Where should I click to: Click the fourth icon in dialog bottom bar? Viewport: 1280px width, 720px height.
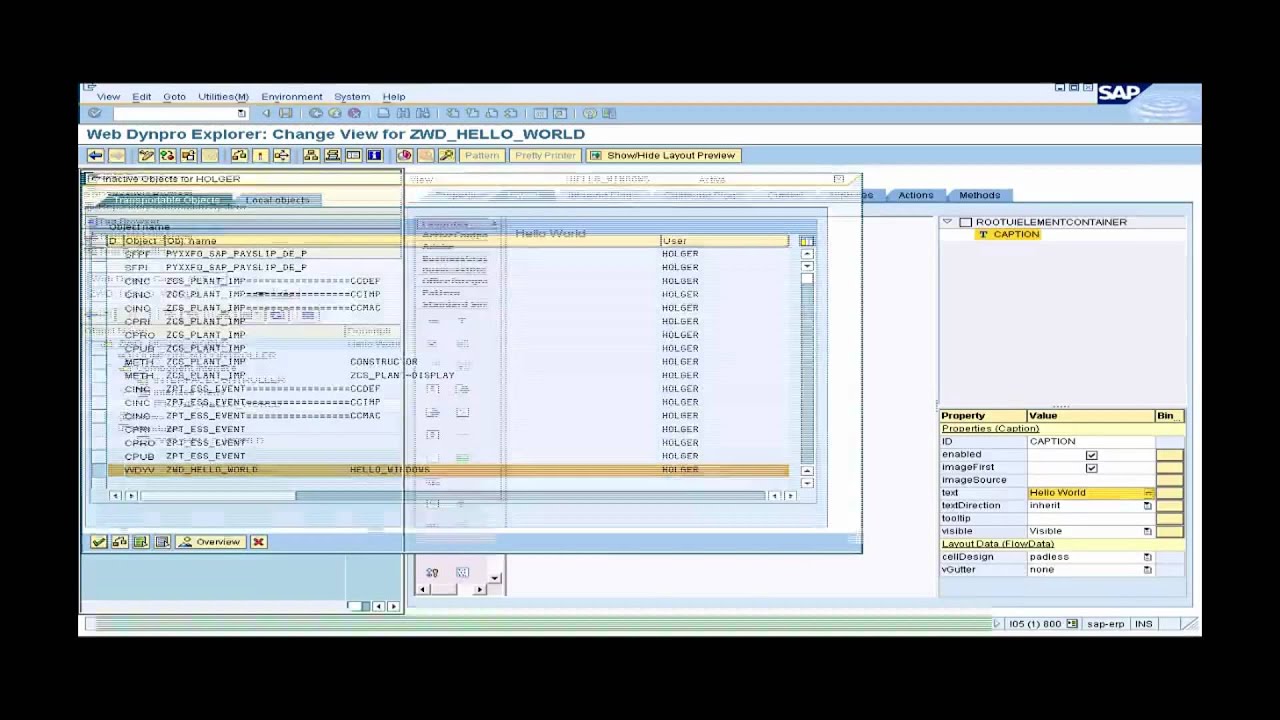[x=162, y=542]
